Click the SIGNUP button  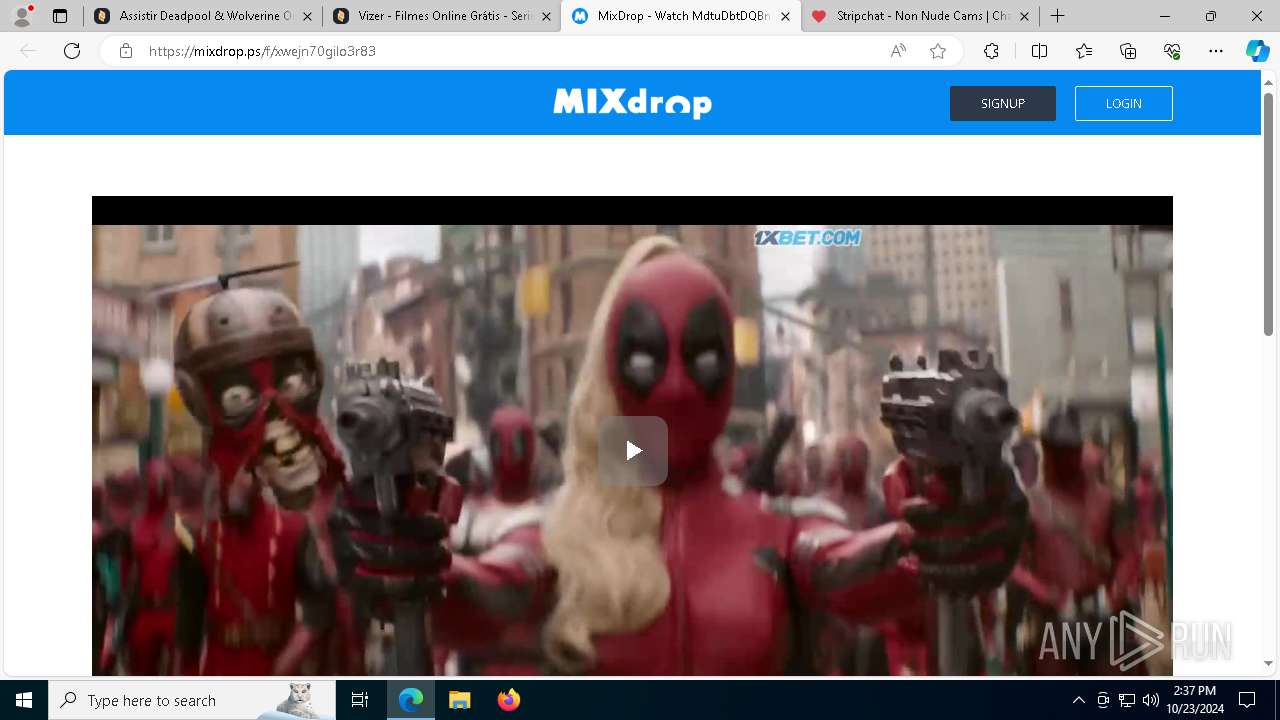click(x=1002, y=103)
